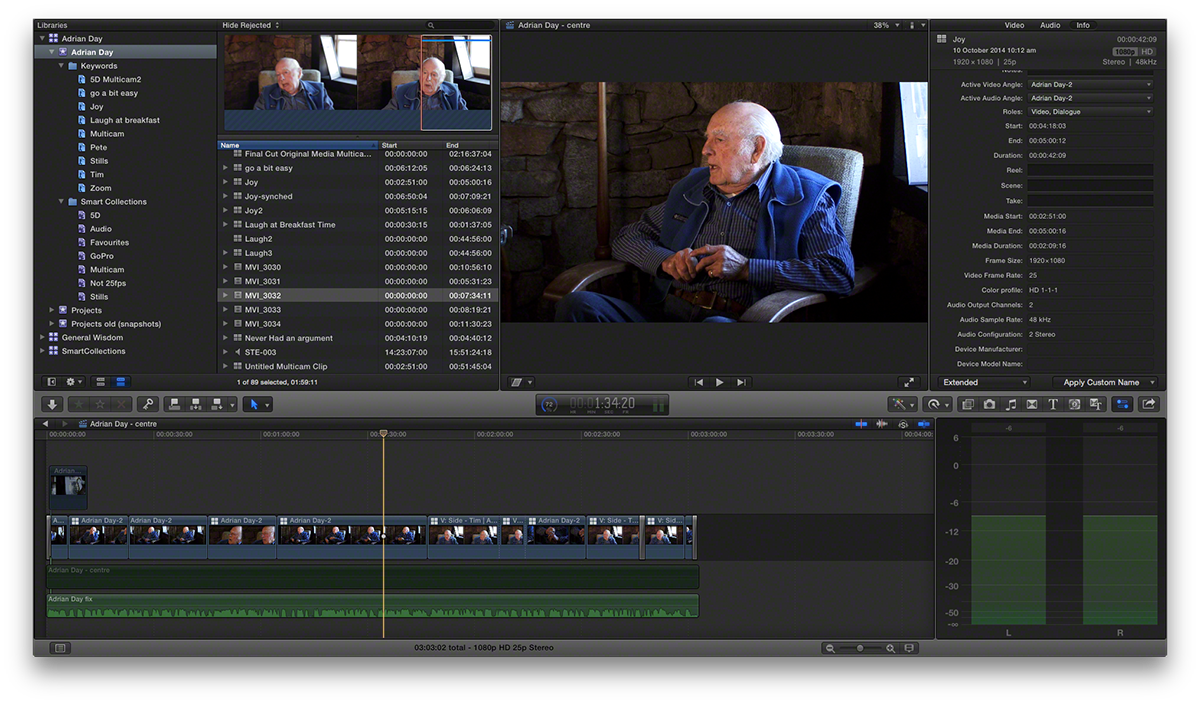
Task: Collapse the Keywords folder
Action: click(61, 66)
